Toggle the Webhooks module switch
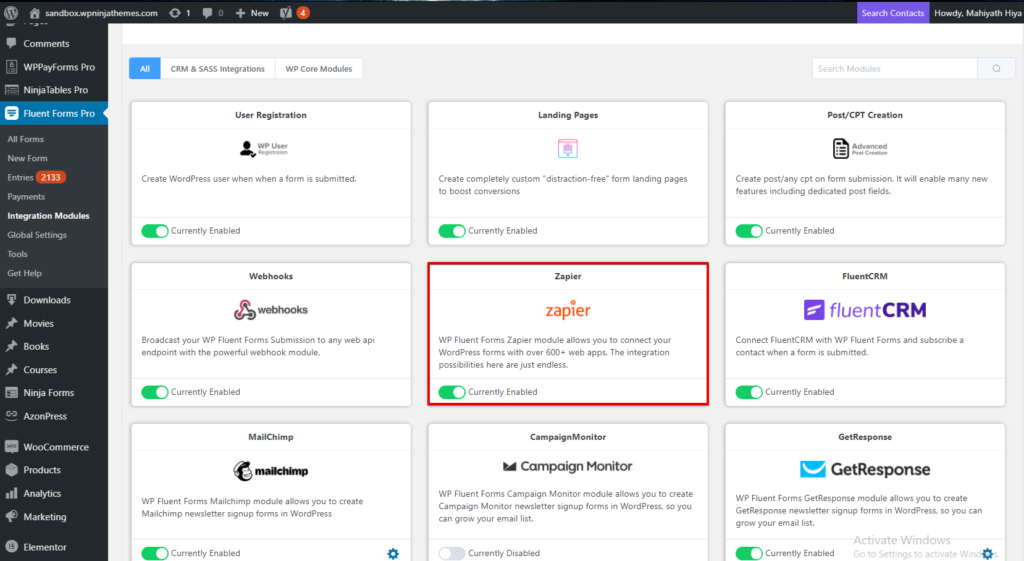Image resolution: width=1024 pixels, height=561 pixels. pos(155,392)
